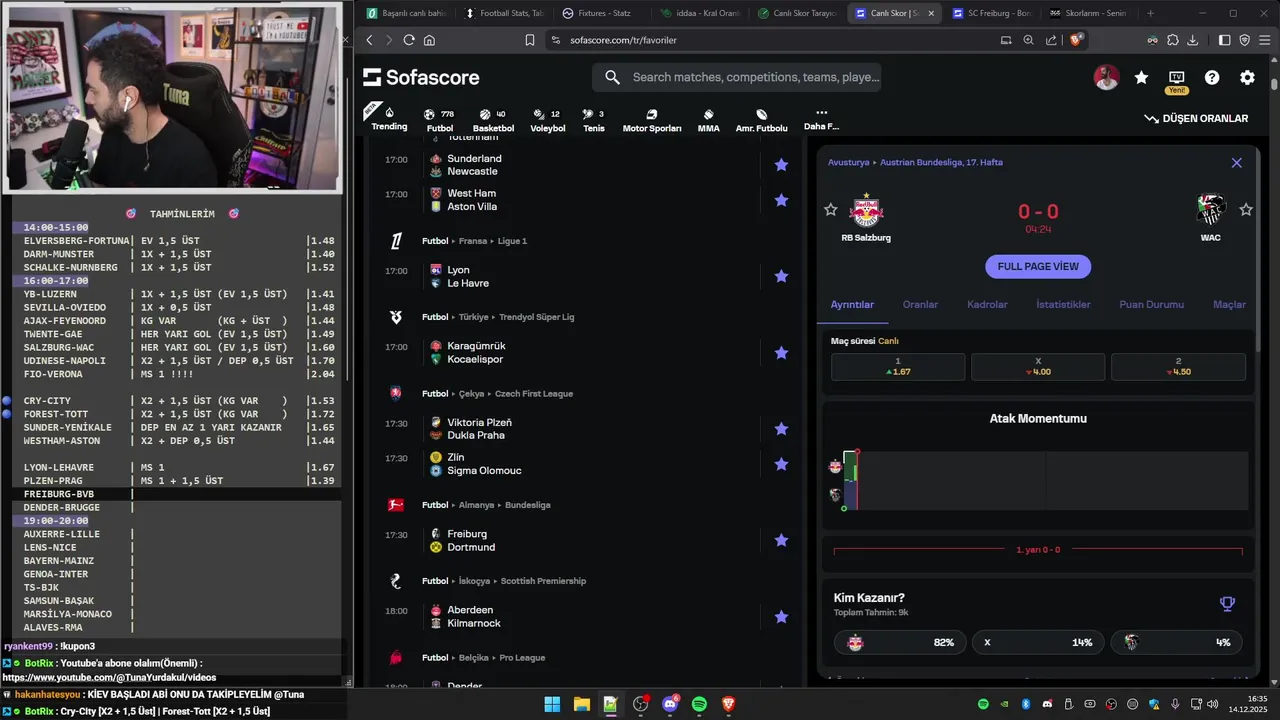Favorite the WAC team star

(x=1246, y=209)
